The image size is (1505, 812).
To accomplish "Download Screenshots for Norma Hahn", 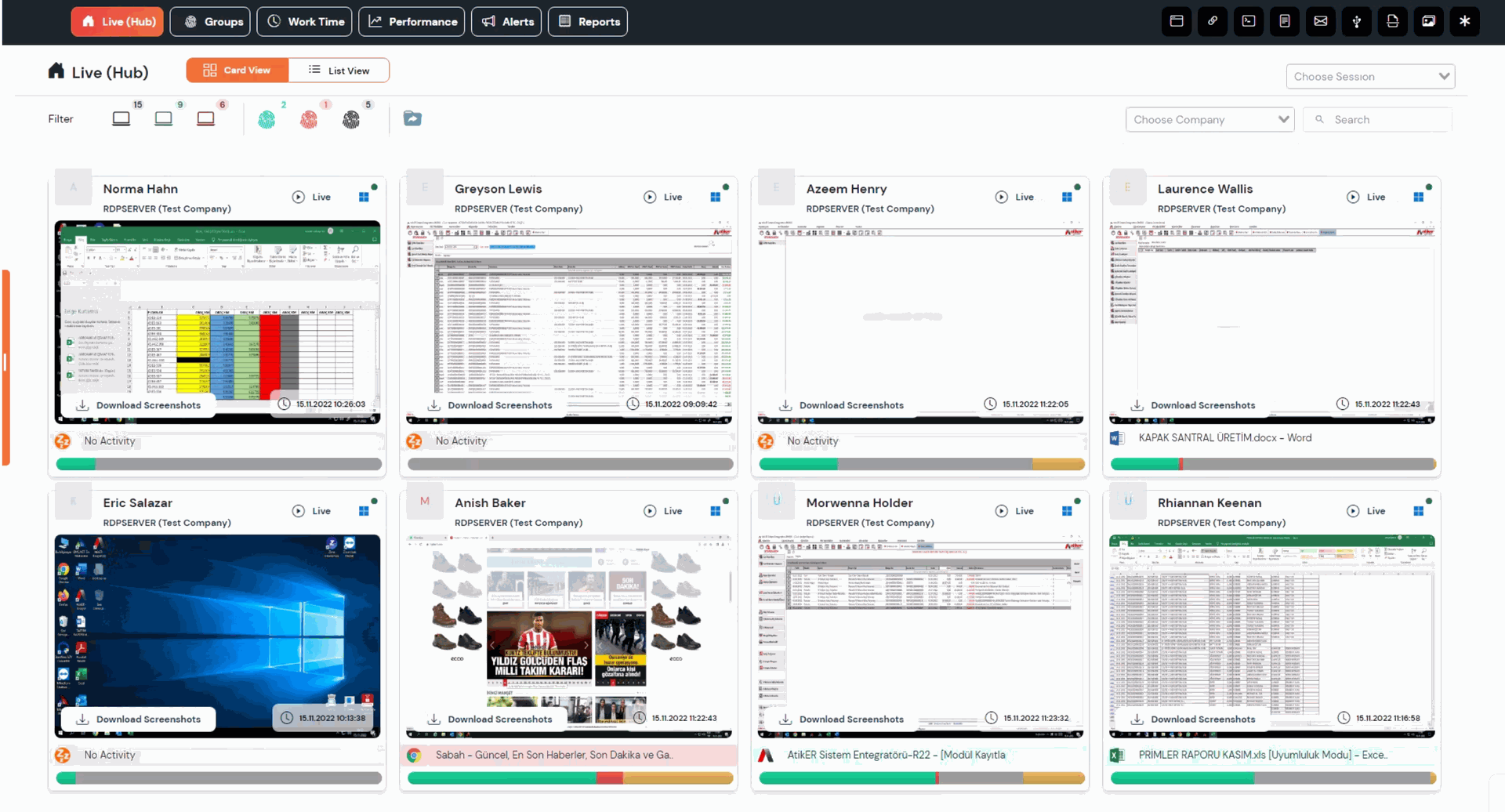I will tap(139, 405).
